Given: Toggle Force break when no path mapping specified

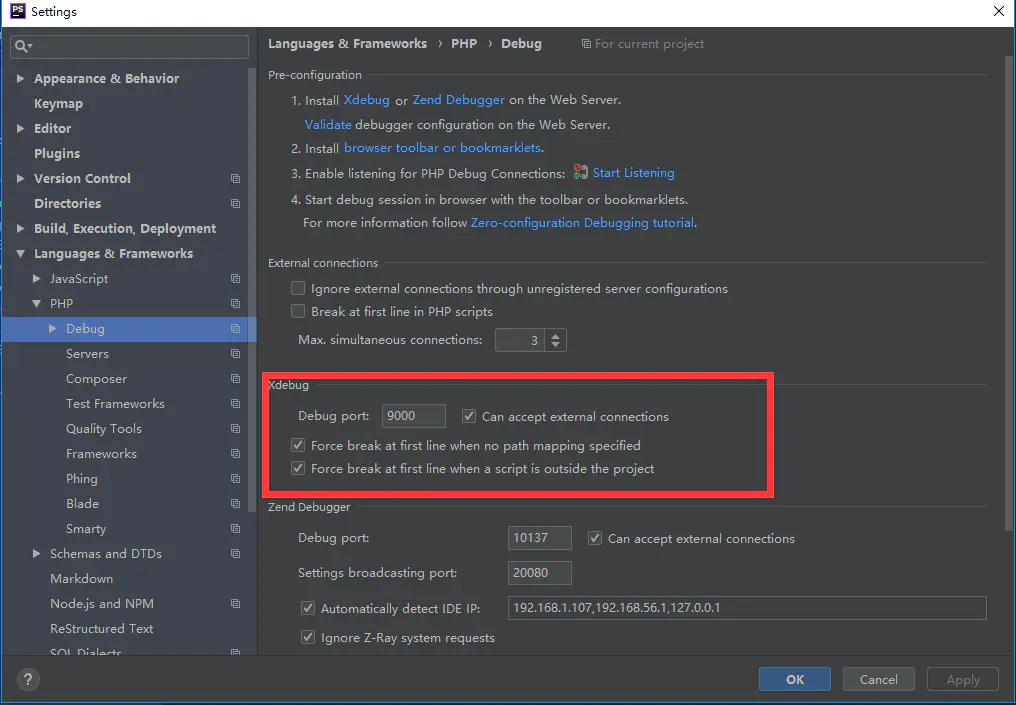Looking at the screenshot, I should 297,446.
